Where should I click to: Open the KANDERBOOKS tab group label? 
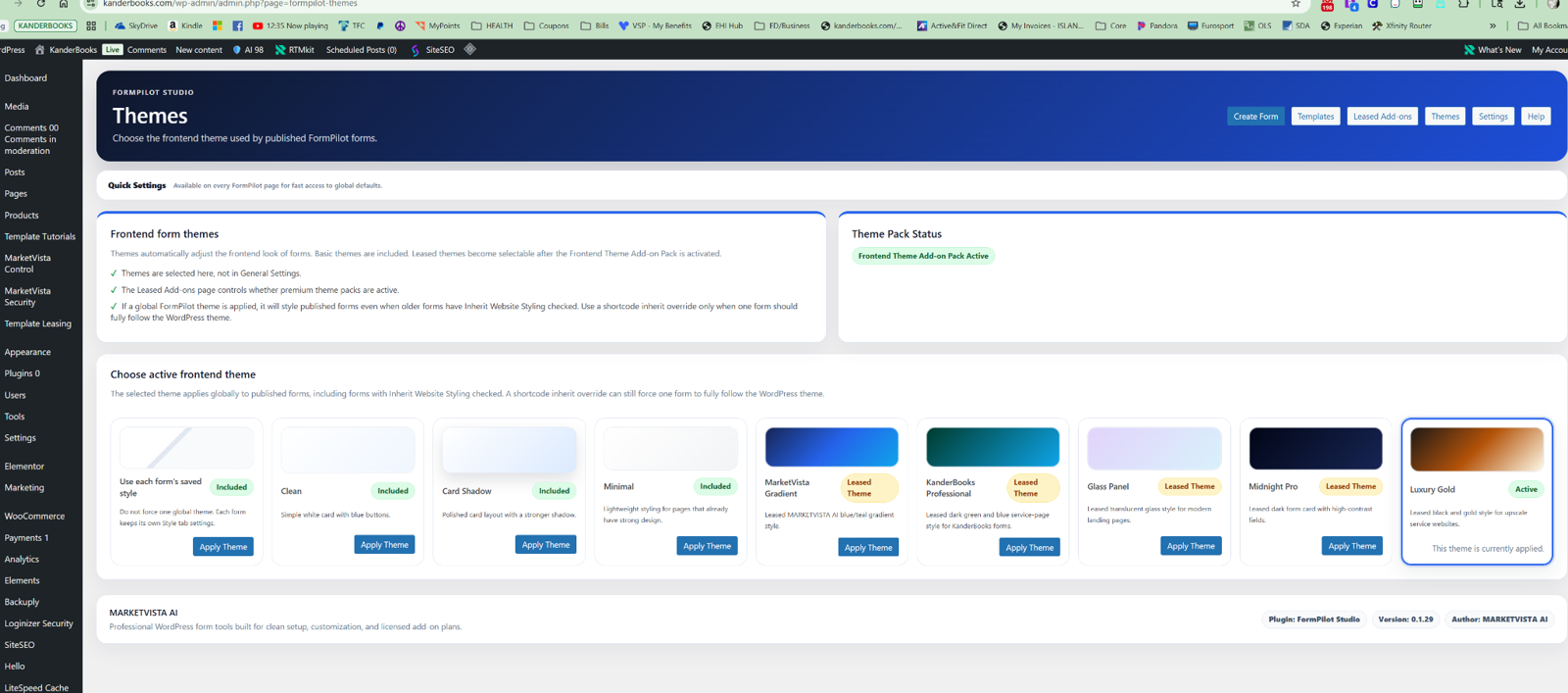45,25
